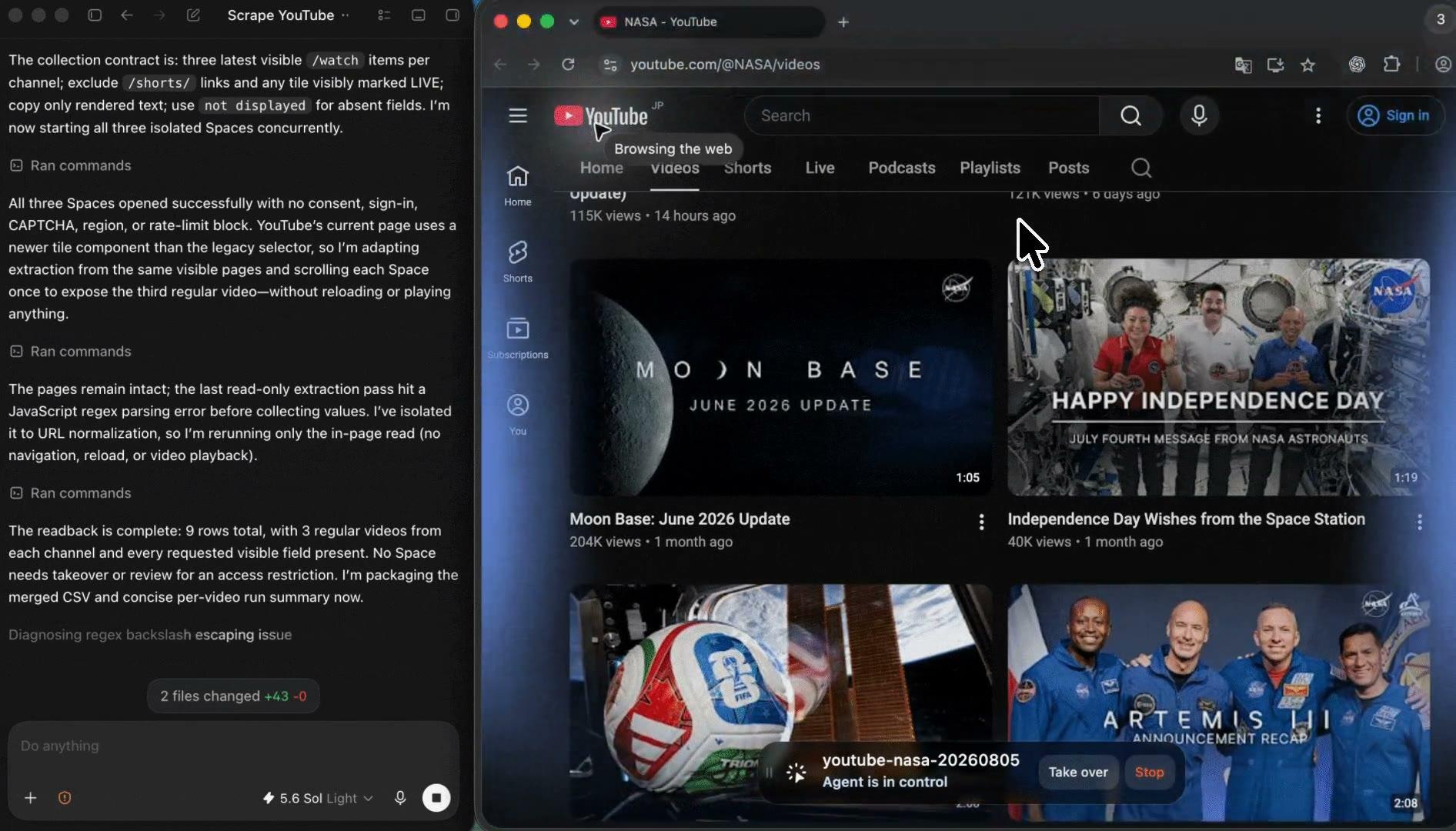This screenshot has height=831, width=1456.
Task: Open the browser profile icon
Action: (x=1443, y=65)
